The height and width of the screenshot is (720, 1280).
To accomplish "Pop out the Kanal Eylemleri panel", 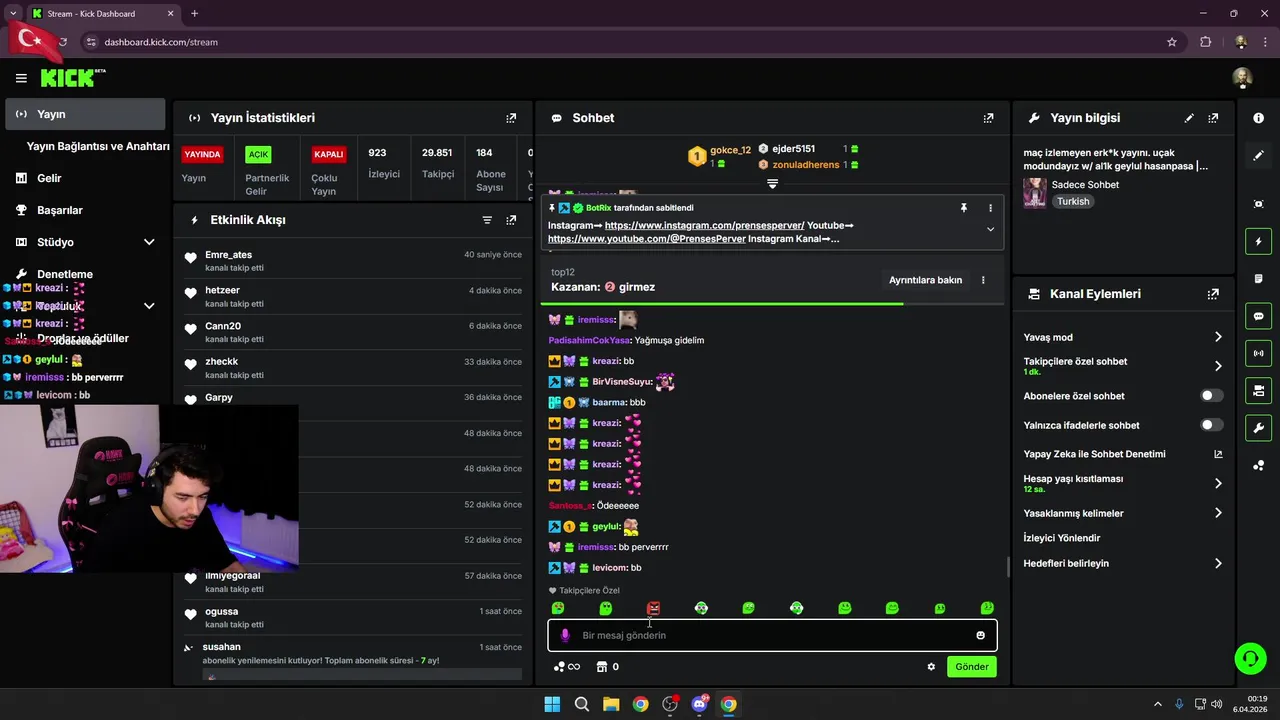I will [1213, 294].
